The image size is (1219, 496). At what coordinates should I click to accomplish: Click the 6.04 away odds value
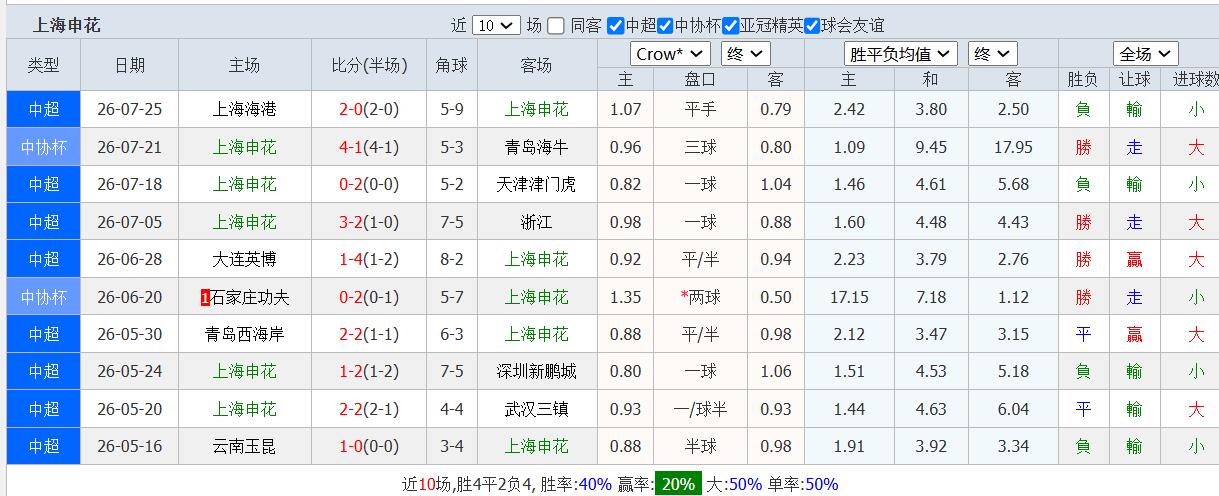click(1013, 409)
